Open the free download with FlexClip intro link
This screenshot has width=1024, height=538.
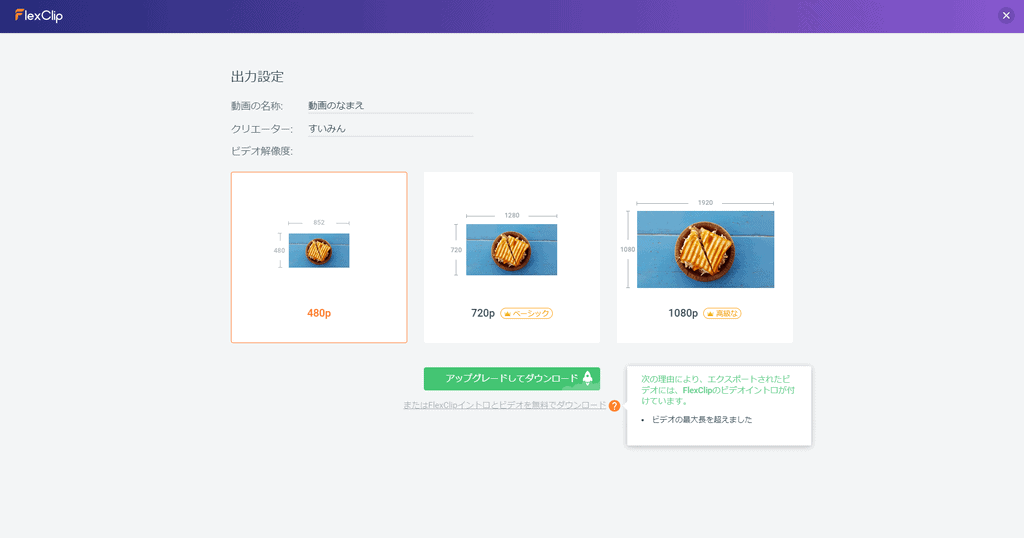505,405
